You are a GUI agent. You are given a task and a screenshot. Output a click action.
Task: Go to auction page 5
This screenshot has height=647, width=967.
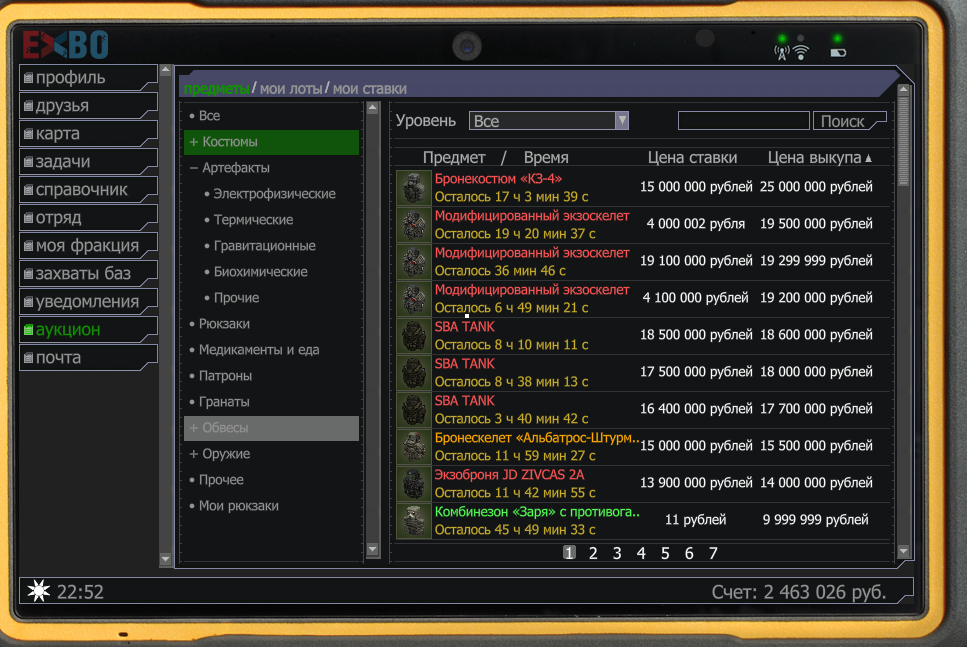coord(665,553)
